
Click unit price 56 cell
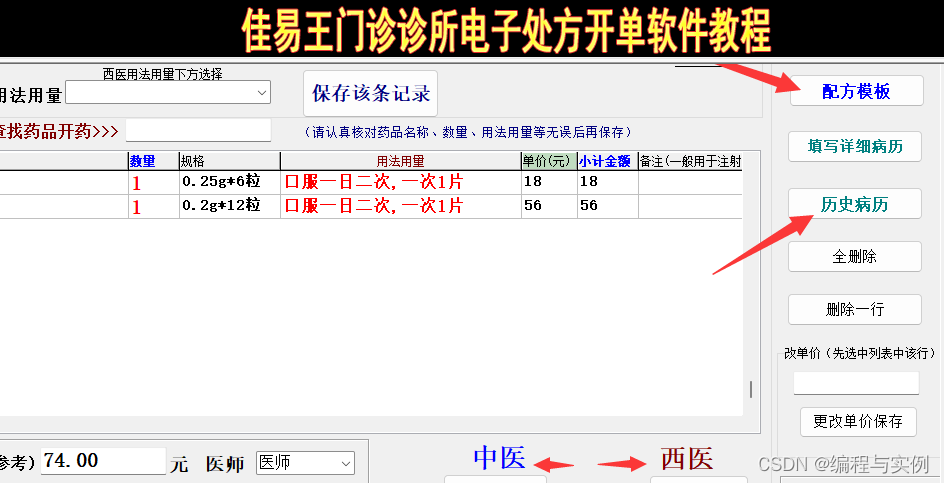548,206
